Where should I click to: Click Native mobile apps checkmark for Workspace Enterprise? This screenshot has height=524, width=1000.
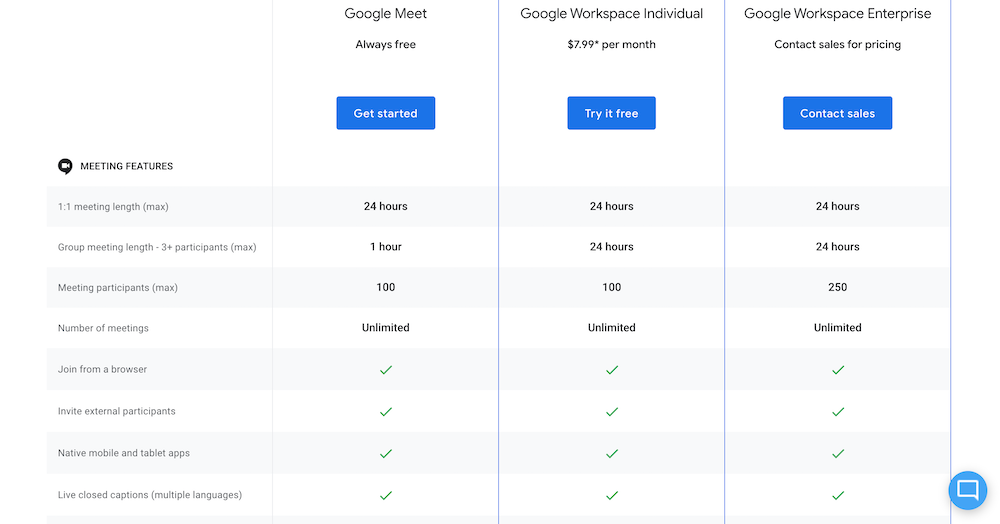tap(838, 454)
